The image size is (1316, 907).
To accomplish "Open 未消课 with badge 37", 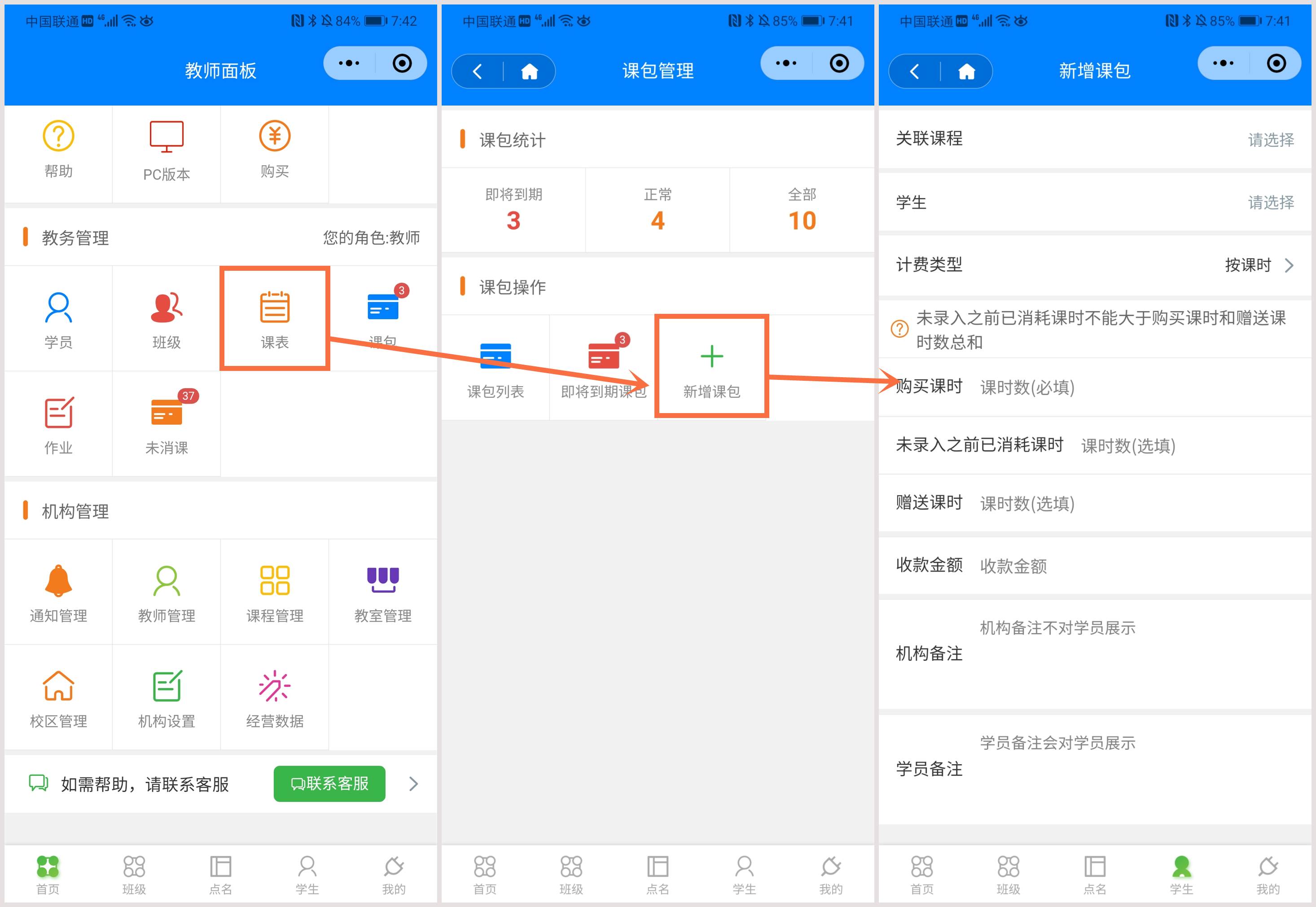I will click(x=167, y=413).
